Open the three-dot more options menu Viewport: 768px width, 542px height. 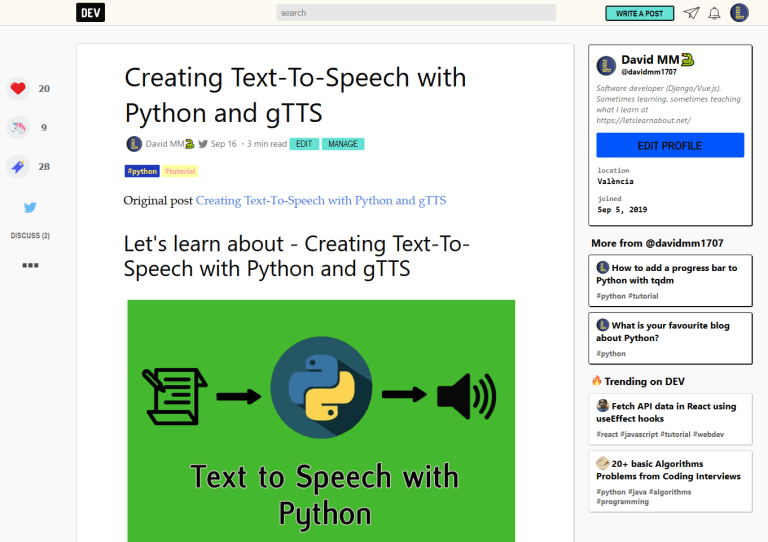tap(30, 265)
